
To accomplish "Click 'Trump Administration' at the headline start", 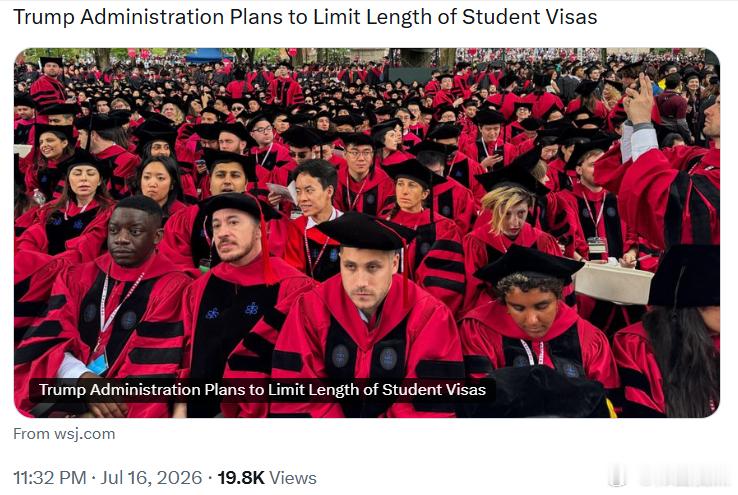I will tap(119, 17).
